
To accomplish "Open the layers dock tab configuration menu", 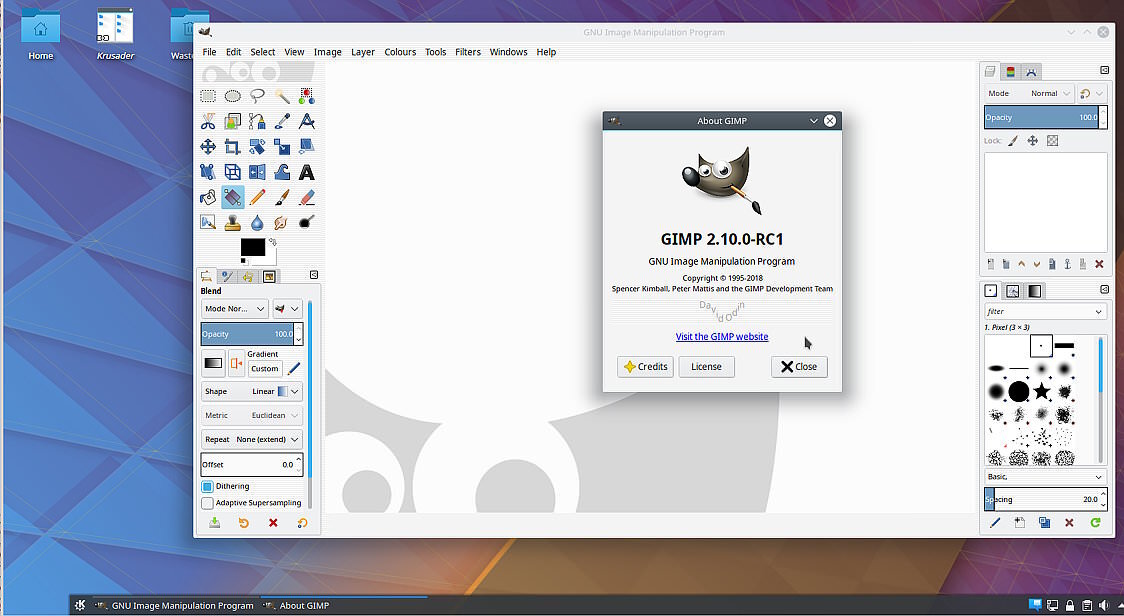I will point(1105,70).
